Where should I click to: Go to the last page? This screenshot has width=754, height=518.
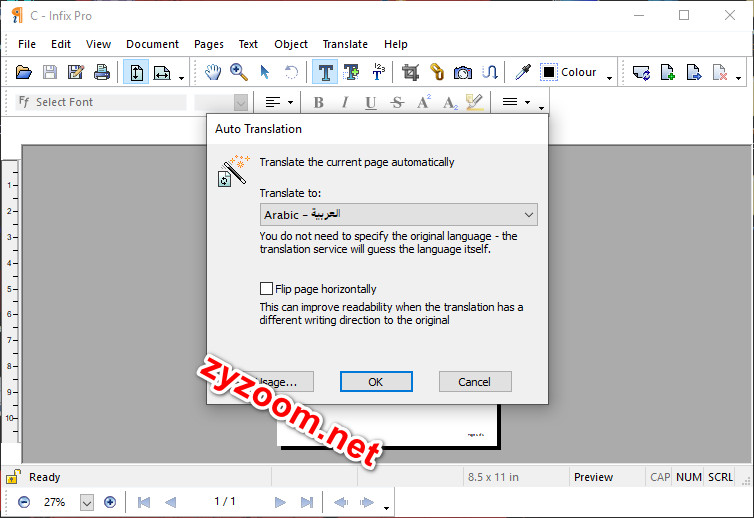click(306, 502)
